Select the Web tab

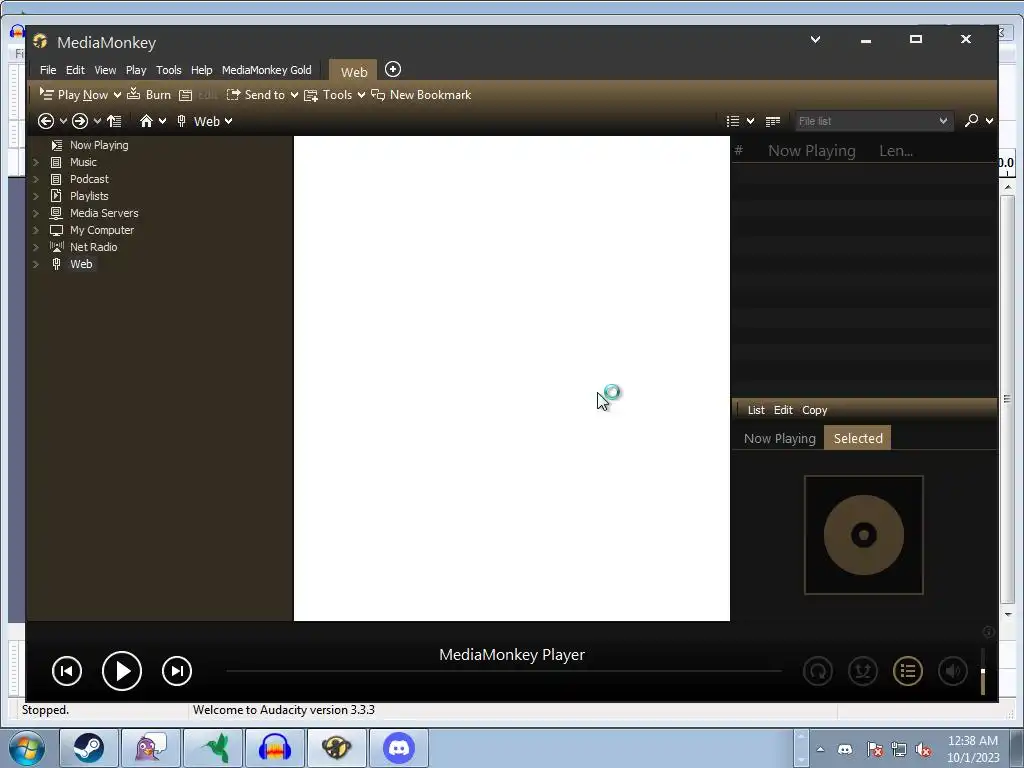pyautogui.click(x=353, y=71)
